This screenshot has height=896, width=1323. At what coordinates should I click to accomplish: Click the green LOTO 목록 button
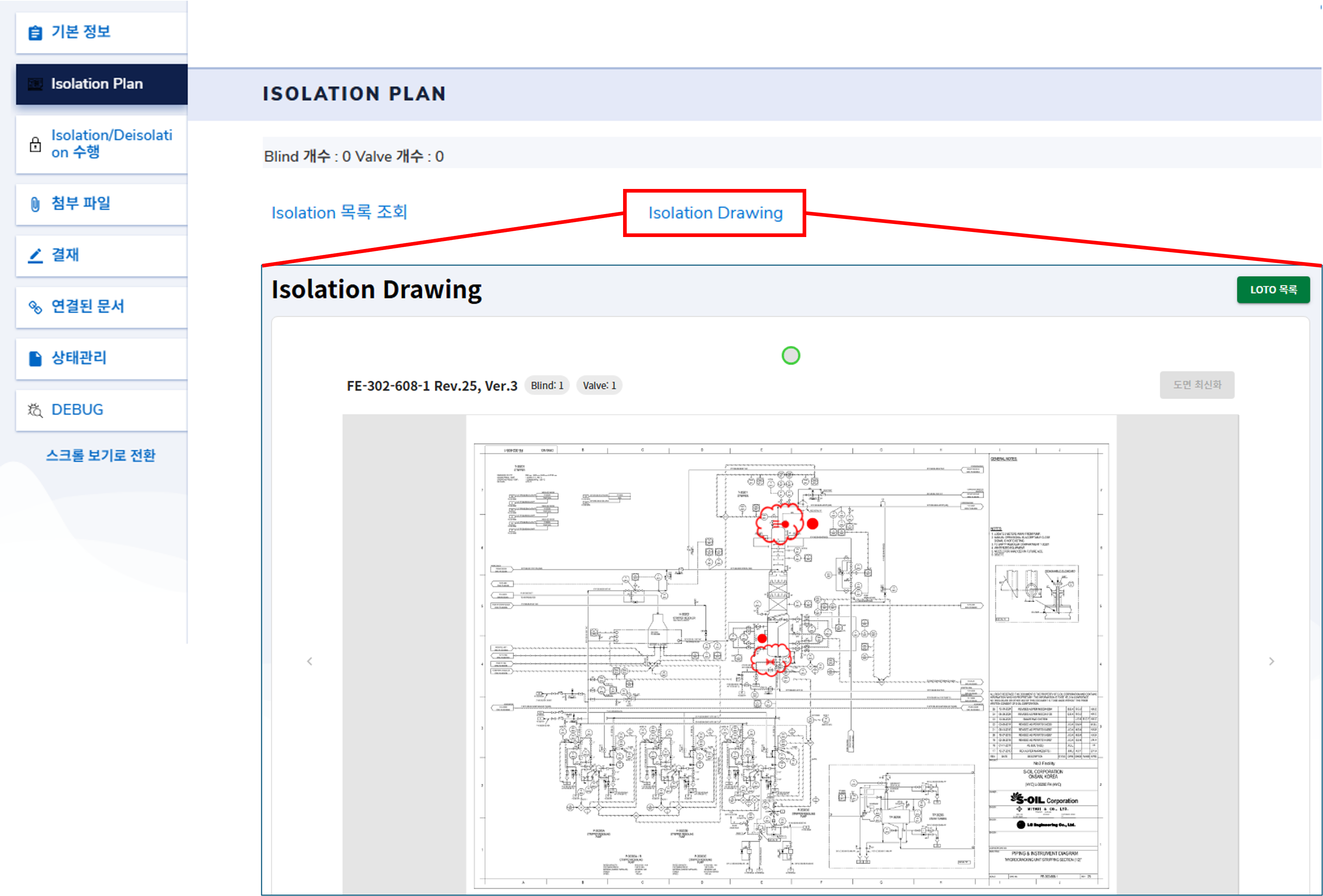[x=1273, y=290]
